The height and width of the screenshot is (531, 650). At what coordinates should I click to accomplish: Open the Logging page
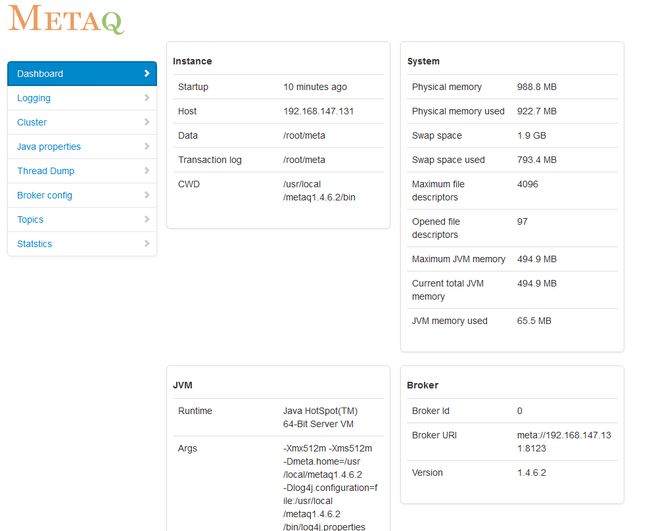(82, 98)
